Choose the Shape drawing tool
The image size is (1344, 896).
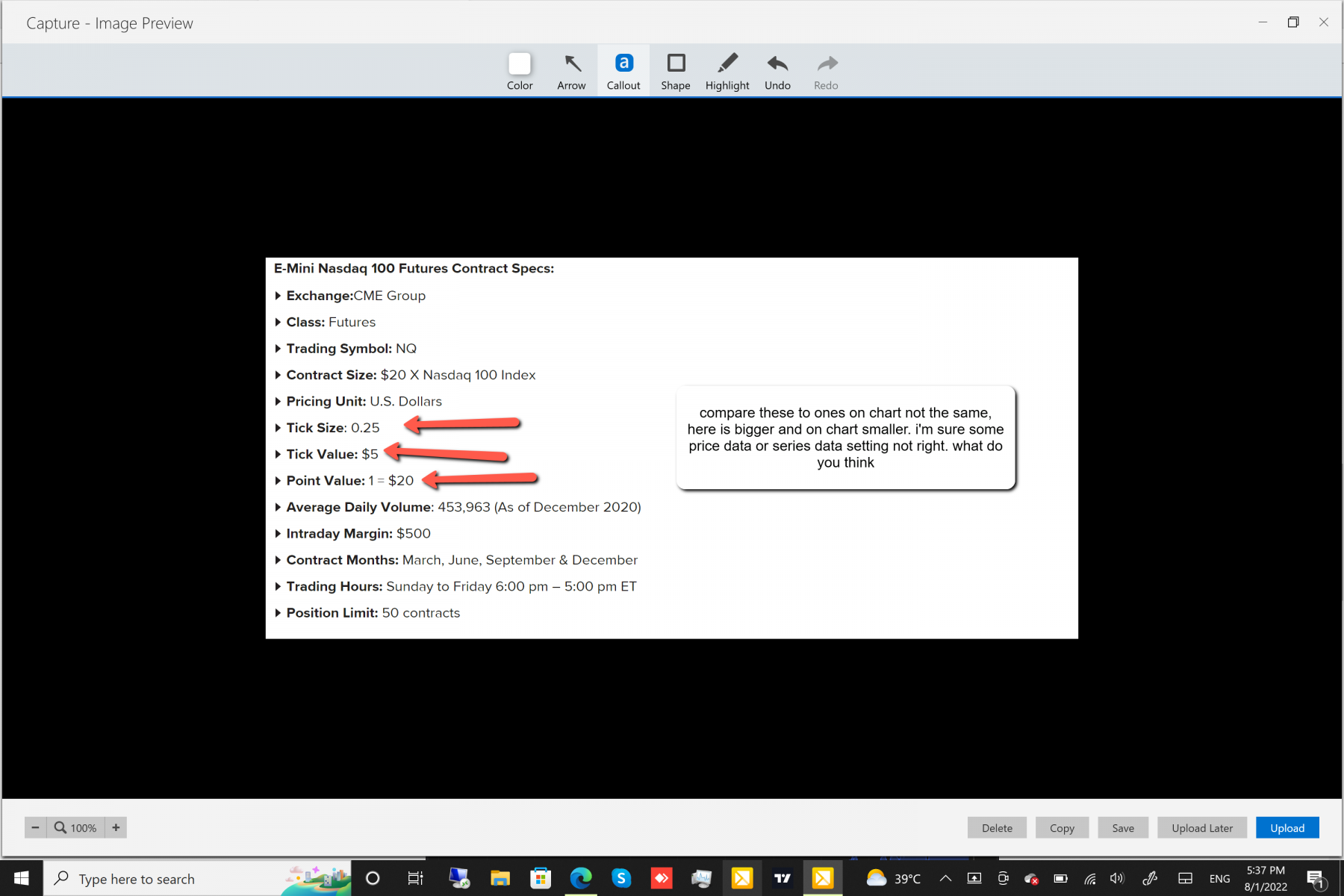(676, 72)
